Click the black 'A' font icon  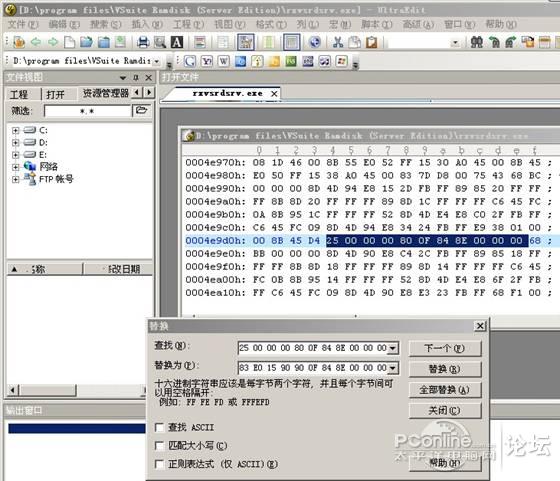[177, 42]
